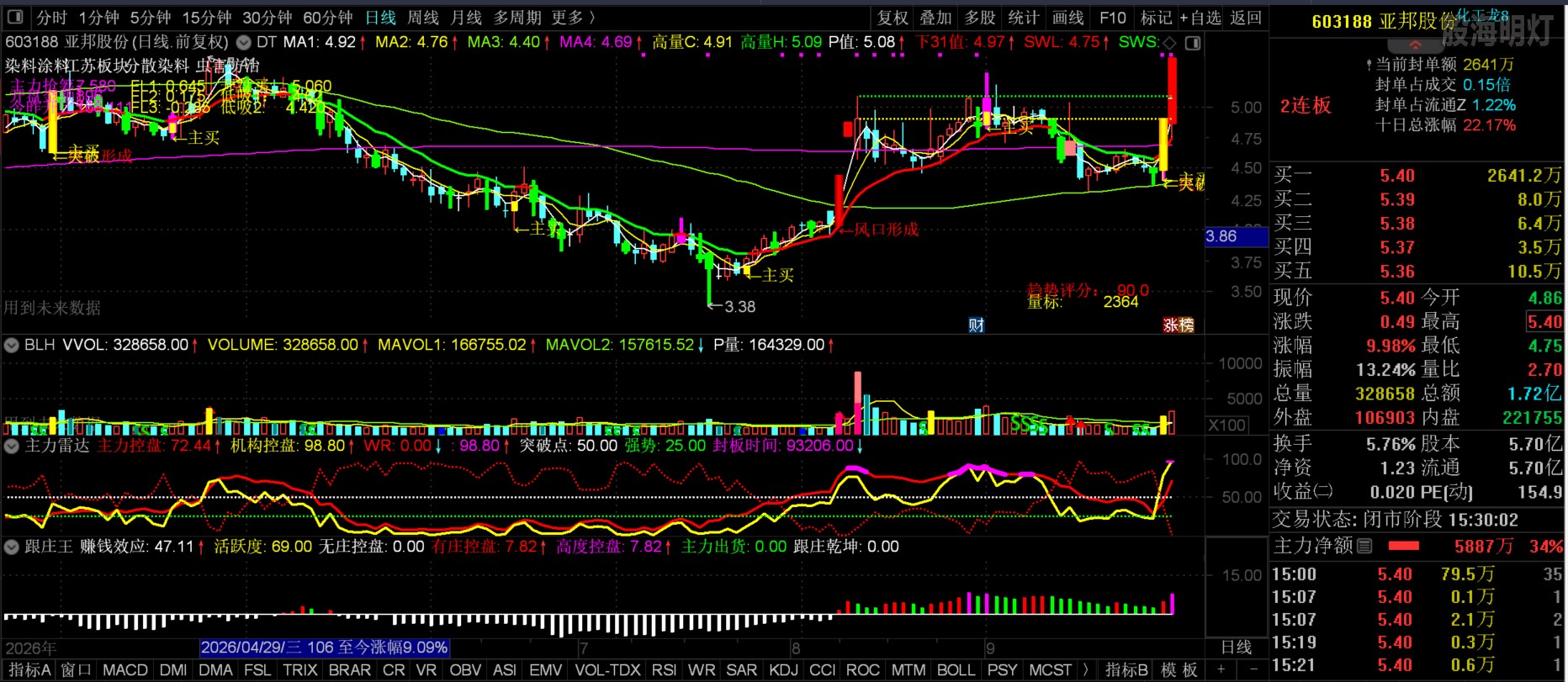Open the list icon beside 主力净额

tap(1364, 546)
